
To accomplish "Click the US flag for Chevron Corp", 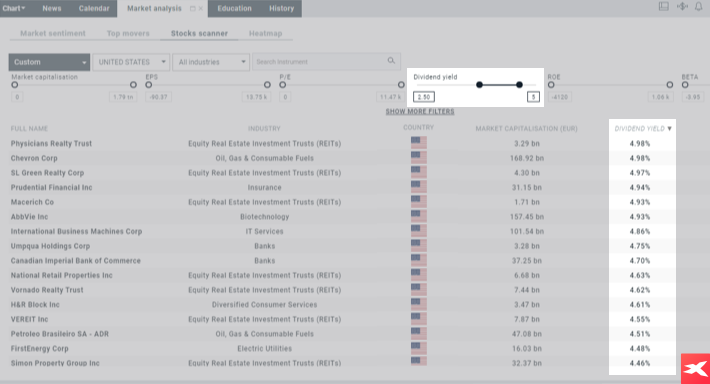I will 419,158.
